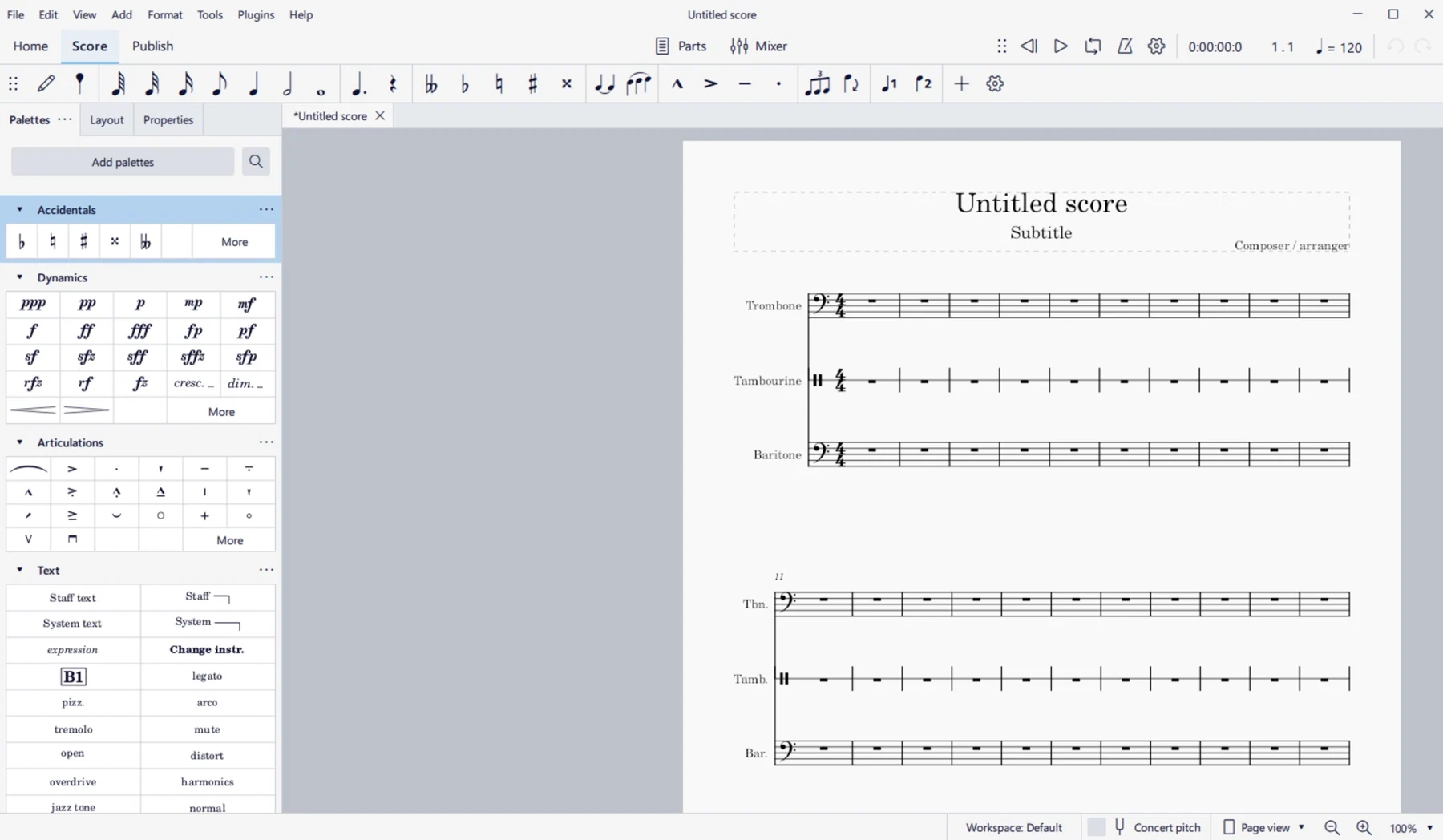Add a tie to the note

click(x=604, y=83)
